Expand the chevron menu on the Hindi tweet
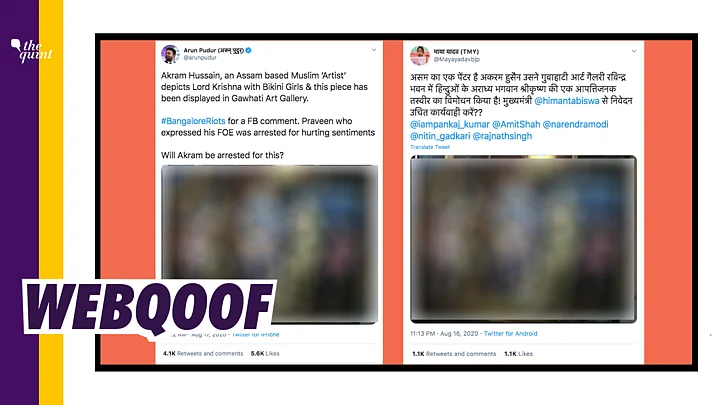This screenshot has width=720, height=405. click(634, 51)
